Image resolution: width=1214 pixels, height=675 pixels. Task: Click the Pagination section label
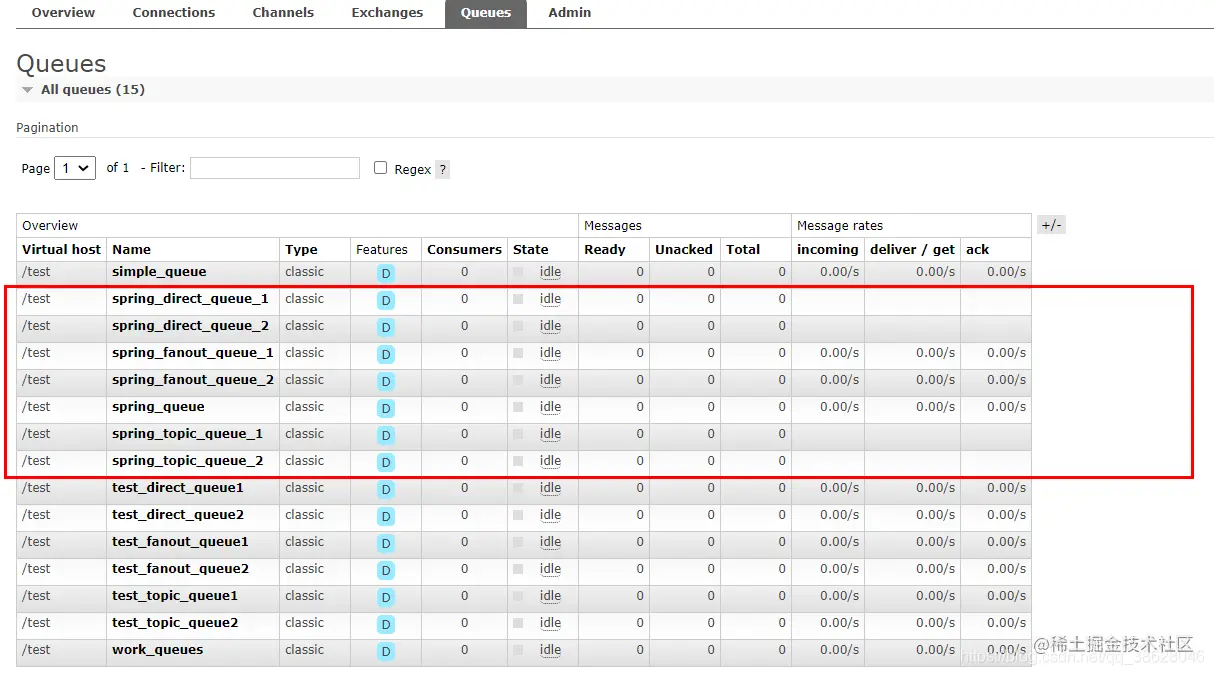pos(47,128)
